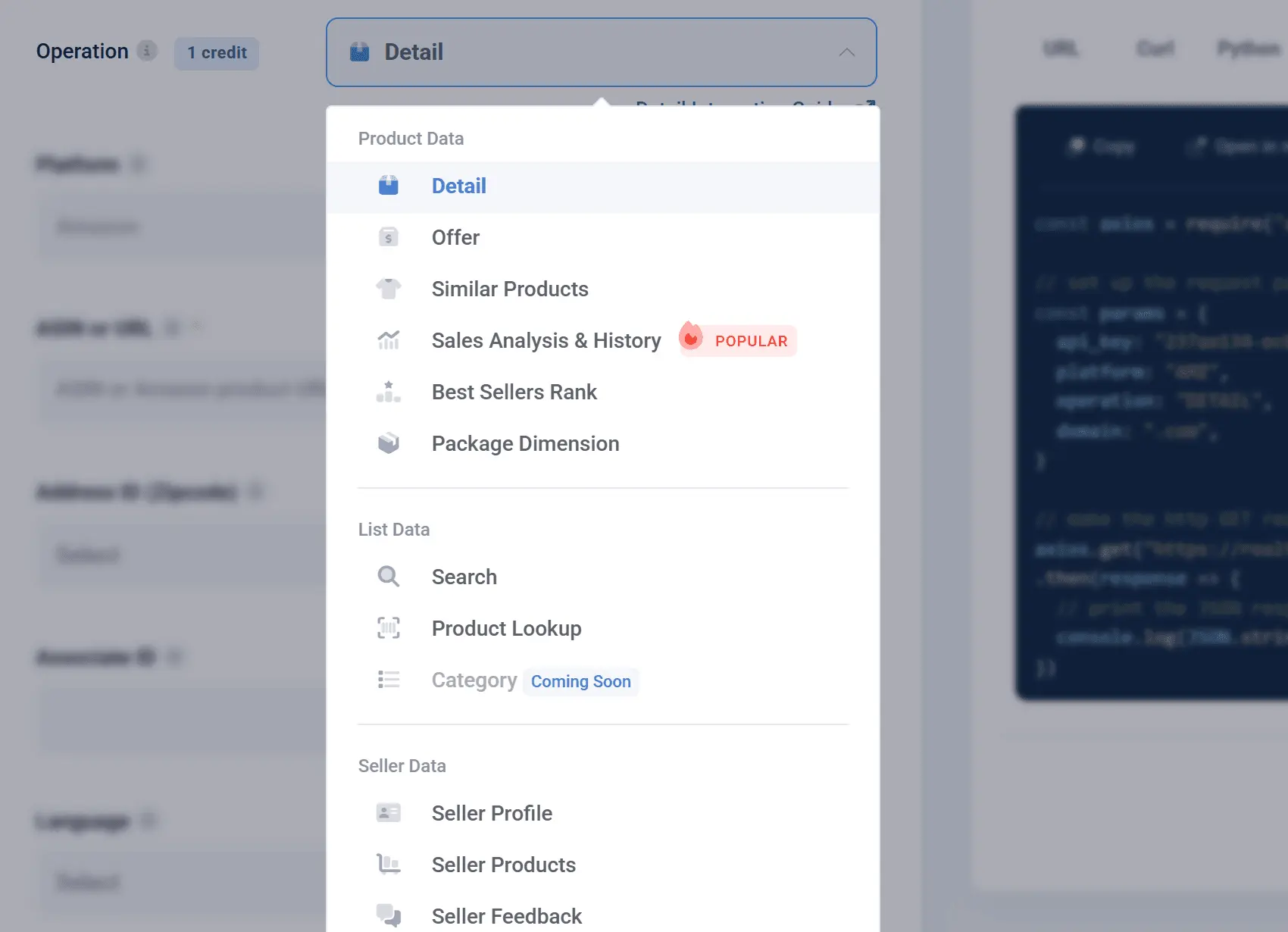1288x932 pixels.
Task: Click the Sales Analysis chart icon
Action: click(x=389, y=340)
